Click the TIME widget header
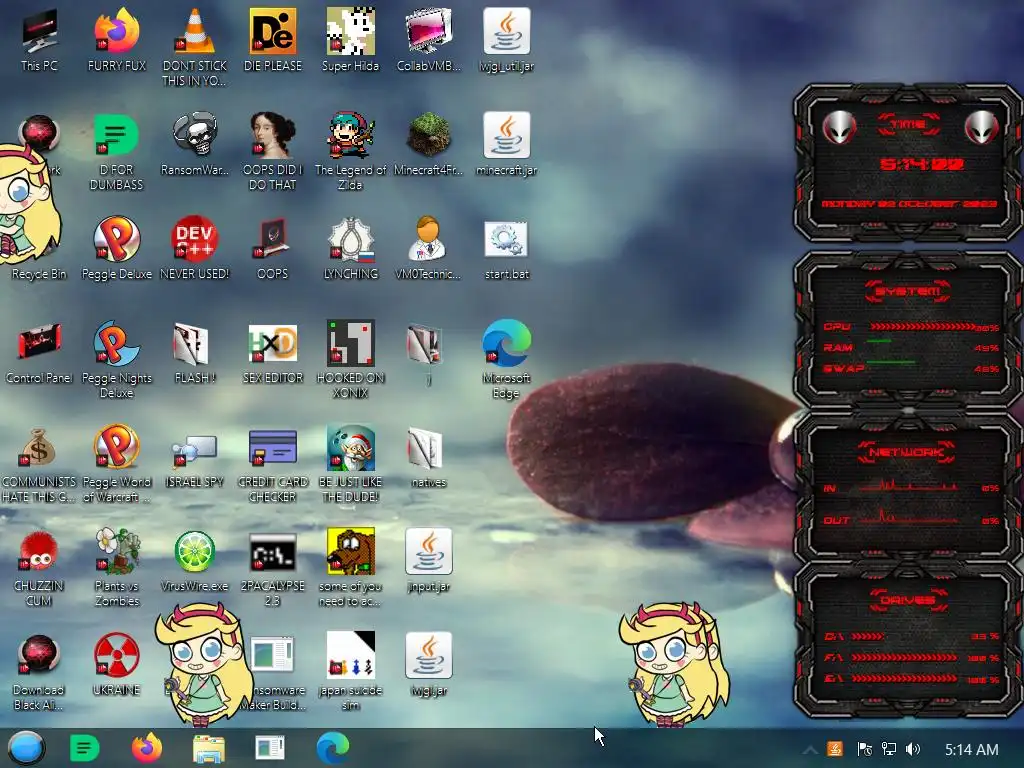Image resolution: width=1024 pixels, height=768 pixels. [908, 124]
